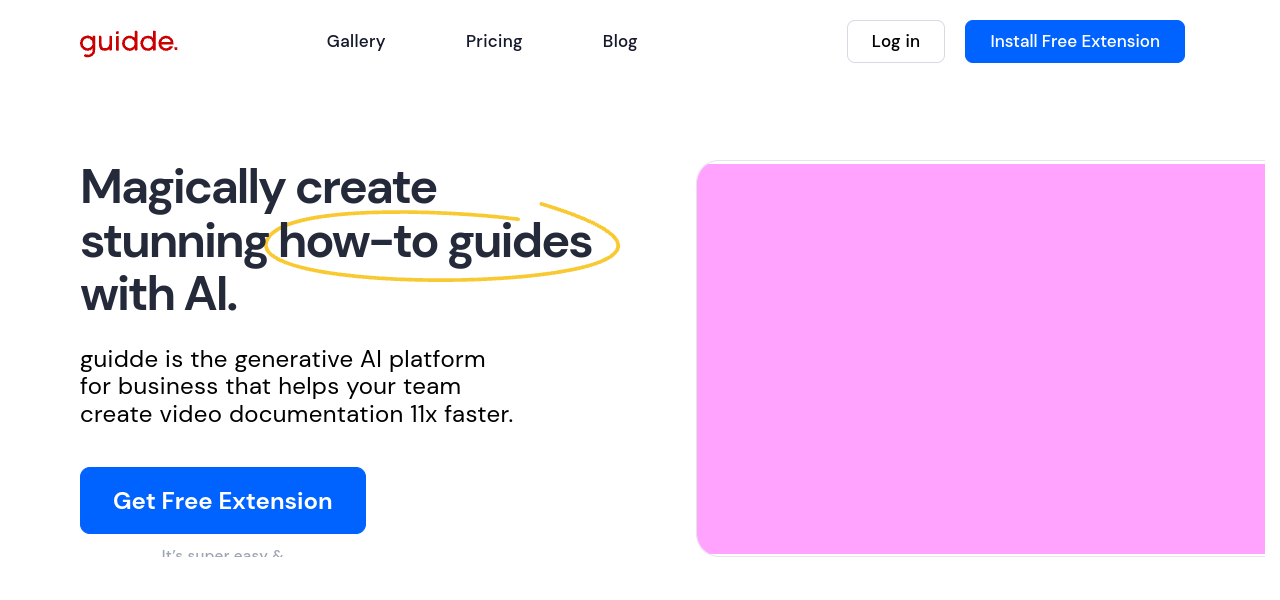The width and height of the screenshot is (1280, 600).
Task: Click the "Magically create" headline line
Action: [x=258, y=187]
